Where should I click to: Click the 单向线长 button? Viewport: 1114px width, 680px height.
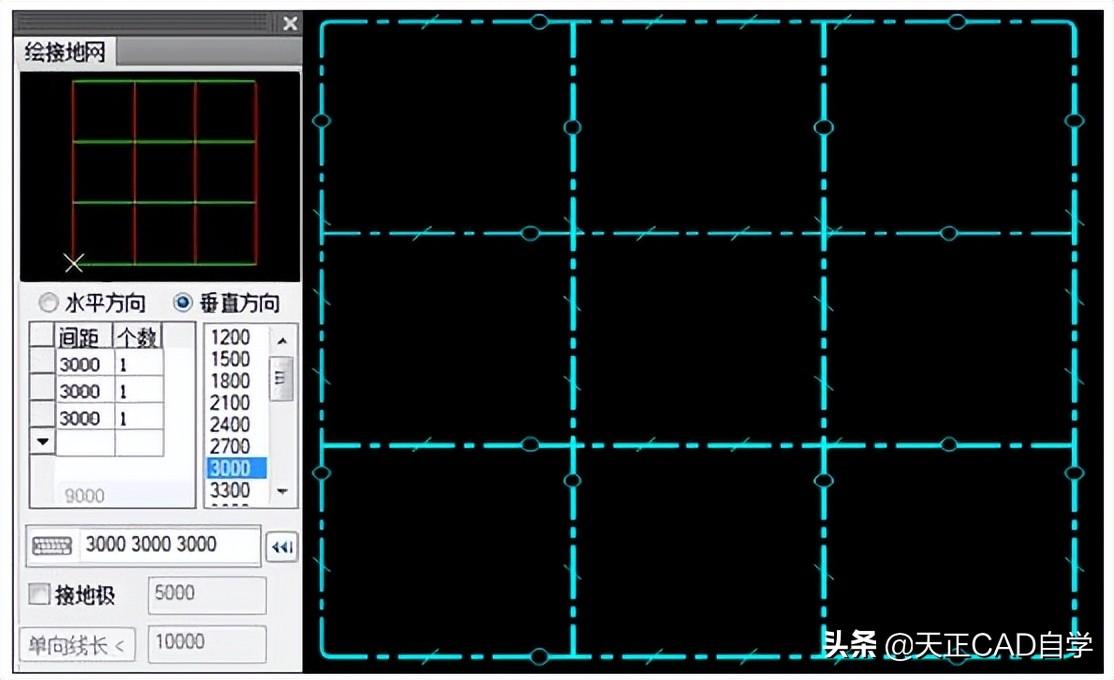coord(76,645)
